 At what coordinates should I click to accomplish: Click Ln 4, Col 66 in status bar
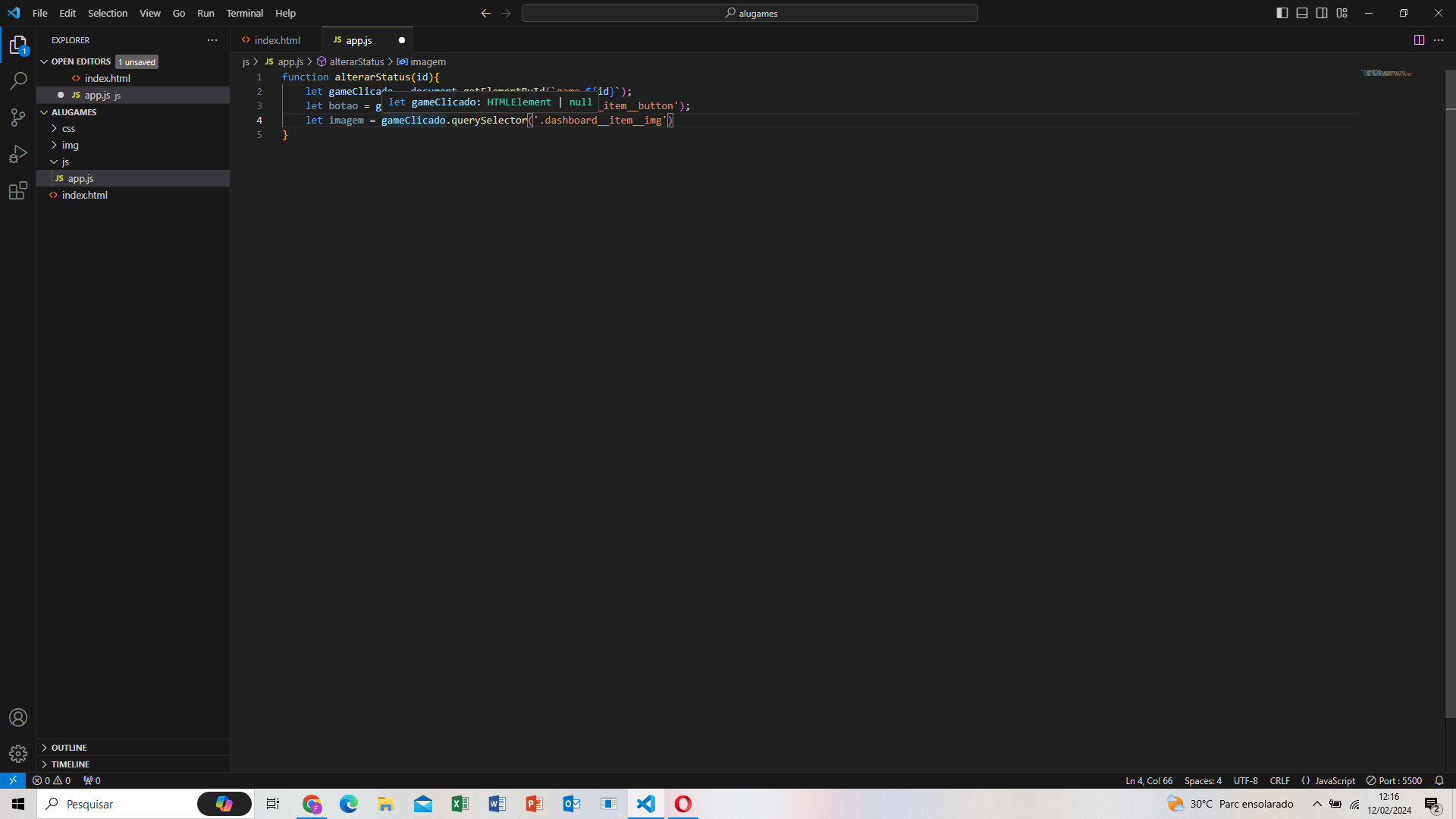tap(1149, 780)
